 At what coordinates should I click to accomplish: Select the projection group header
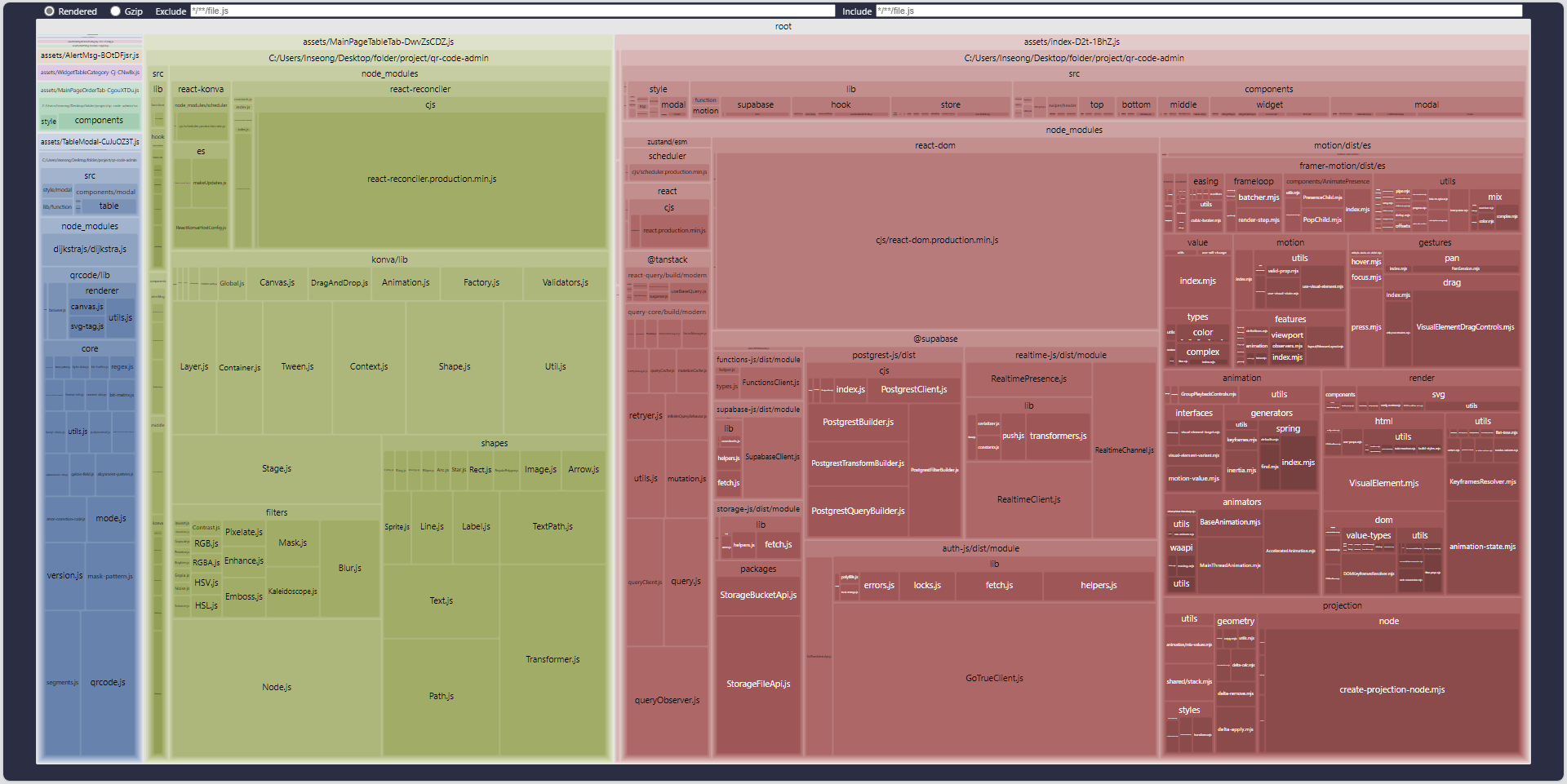(1342, 606)
